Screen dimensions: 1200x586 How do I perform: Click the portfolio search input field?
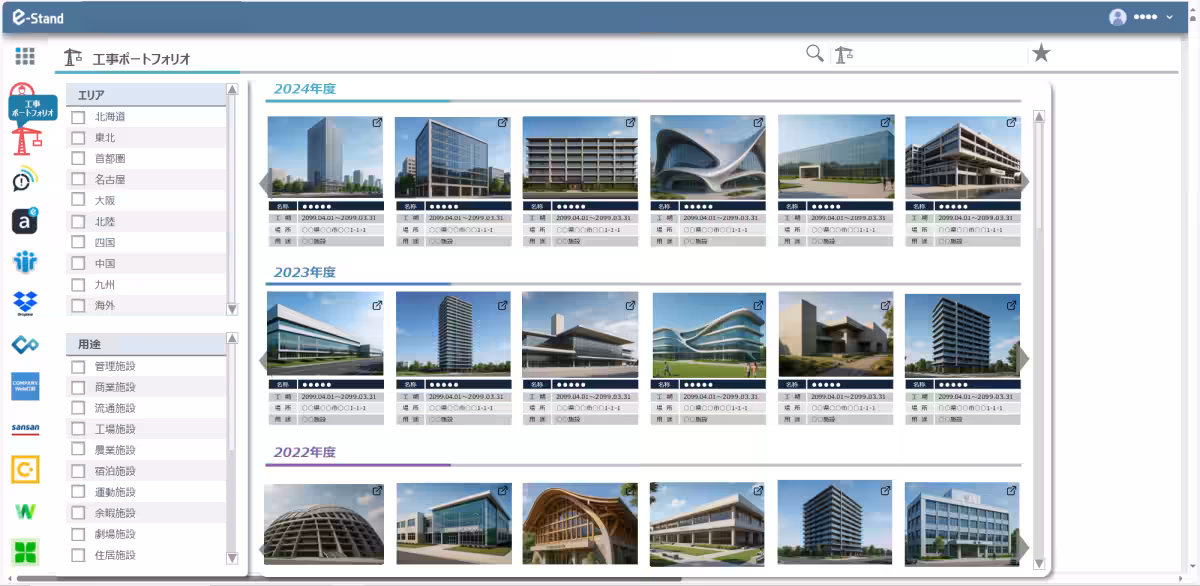(940, 55)
